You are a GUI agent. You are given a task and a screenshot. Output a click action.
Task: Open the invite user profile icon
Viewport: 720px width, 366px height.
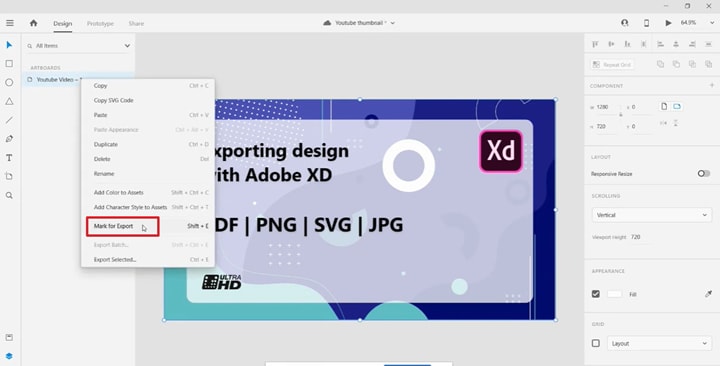(624, 23)
